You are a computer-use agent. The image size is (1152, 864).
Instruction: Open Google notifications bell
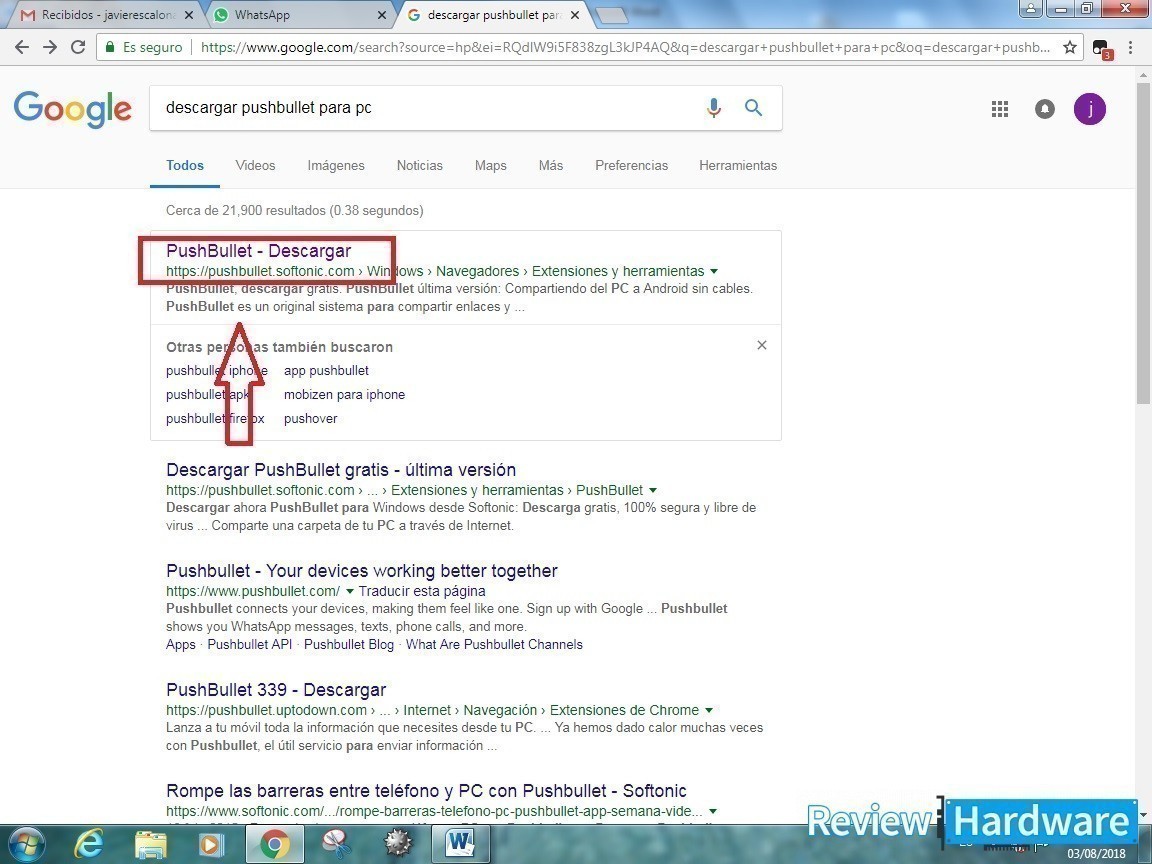pyautogui.click(x=1045, y=109)
